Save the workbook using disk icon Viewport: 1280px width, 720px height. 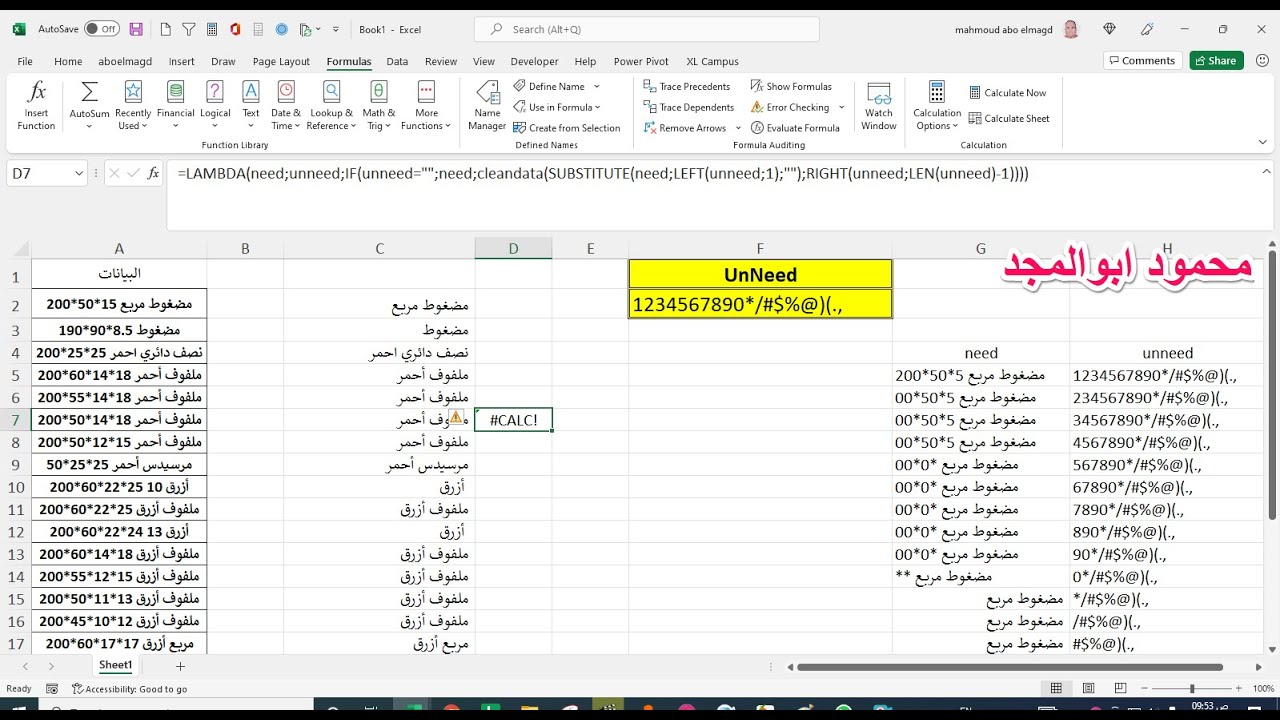pyautogui.click(x=136, y=29)
